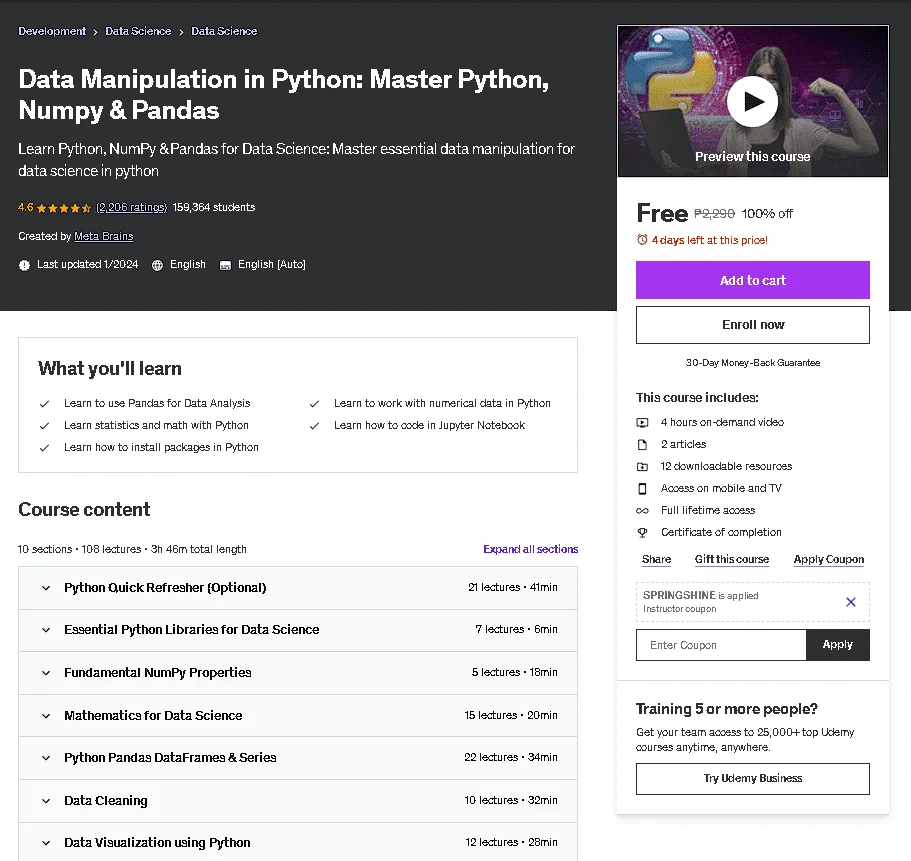Click the Preview this course label
911x861 pixels.
752,157
